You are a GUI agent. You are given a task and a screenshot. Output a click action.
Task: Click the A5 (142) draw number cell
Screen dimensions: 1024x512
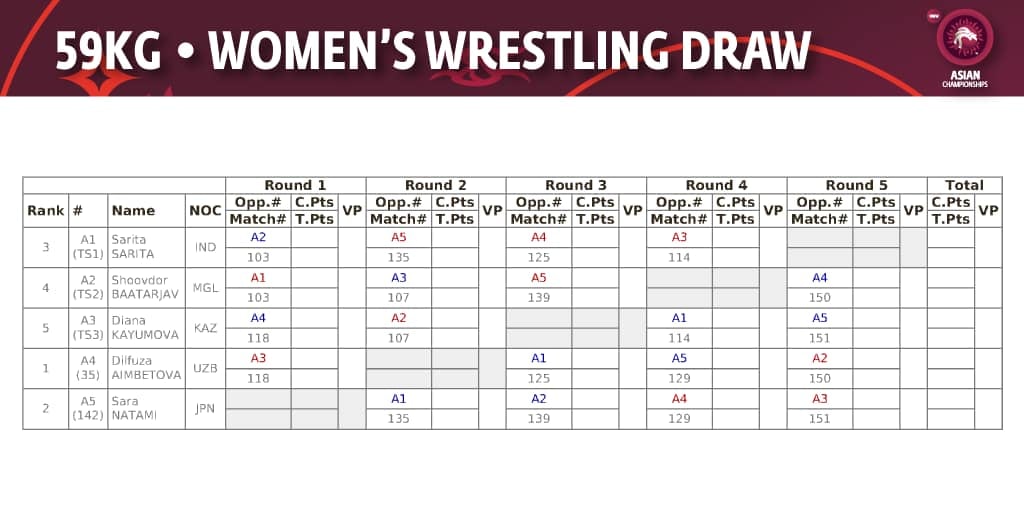(x=87, y=408)
